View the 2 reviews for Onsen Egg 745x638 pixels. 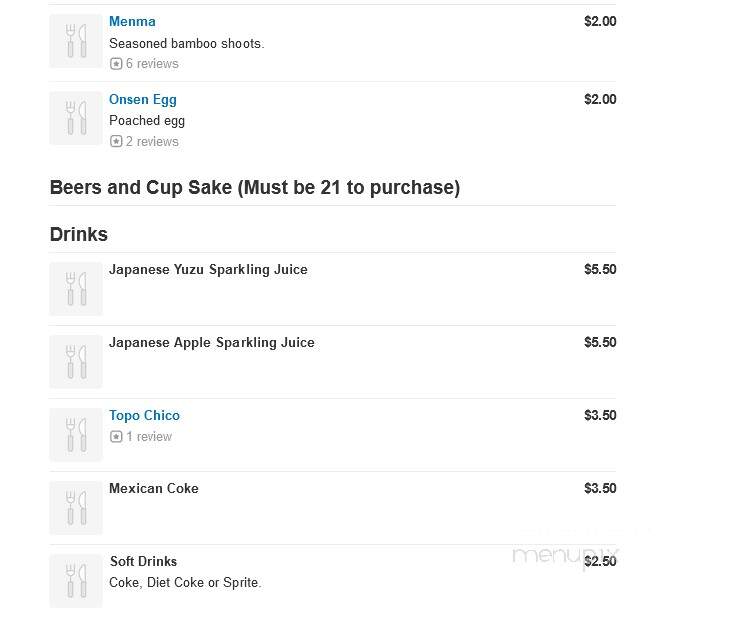coord(152,142)
